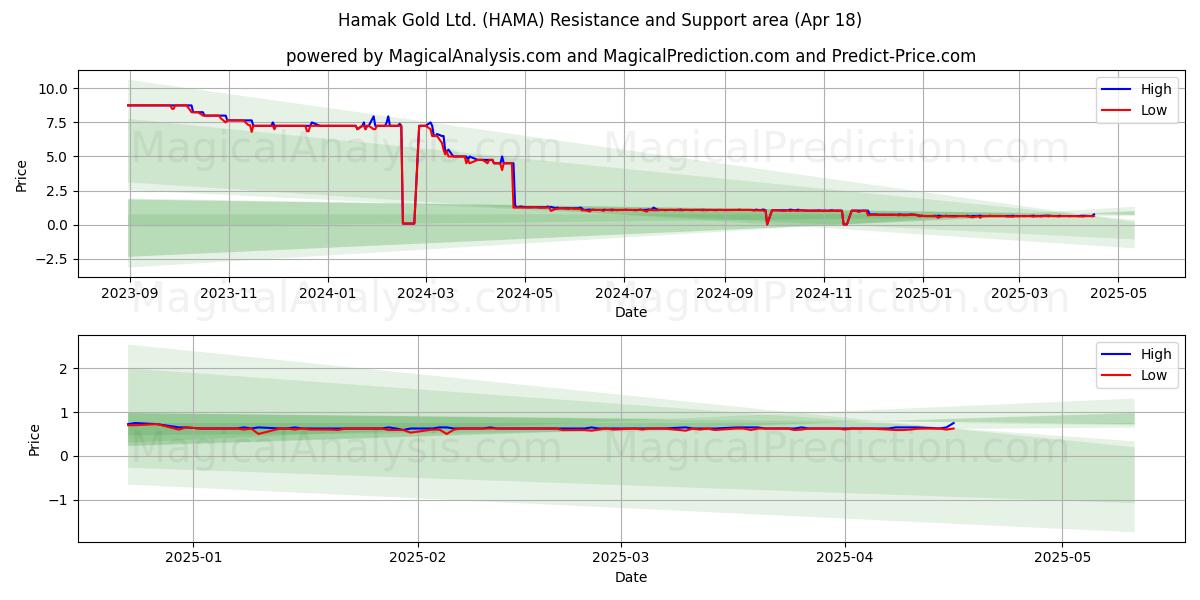Click the '2024-05' tick label
Image resolution: width=1200 pixels, height=600 pixels.
[x=525, y=292]
